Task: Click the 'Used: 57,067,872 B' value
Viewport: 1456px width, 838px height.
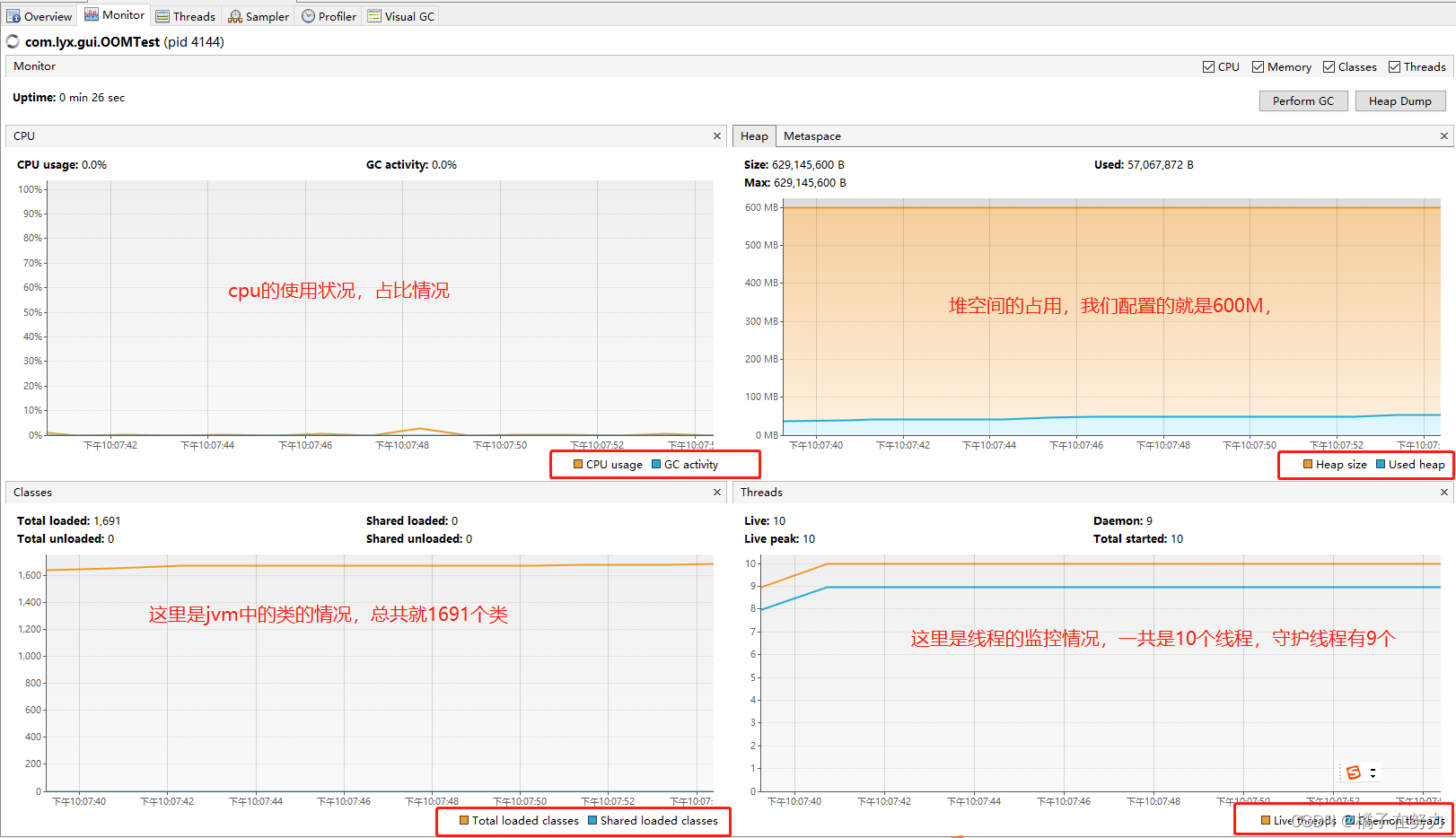Action: pos(1144,165)
